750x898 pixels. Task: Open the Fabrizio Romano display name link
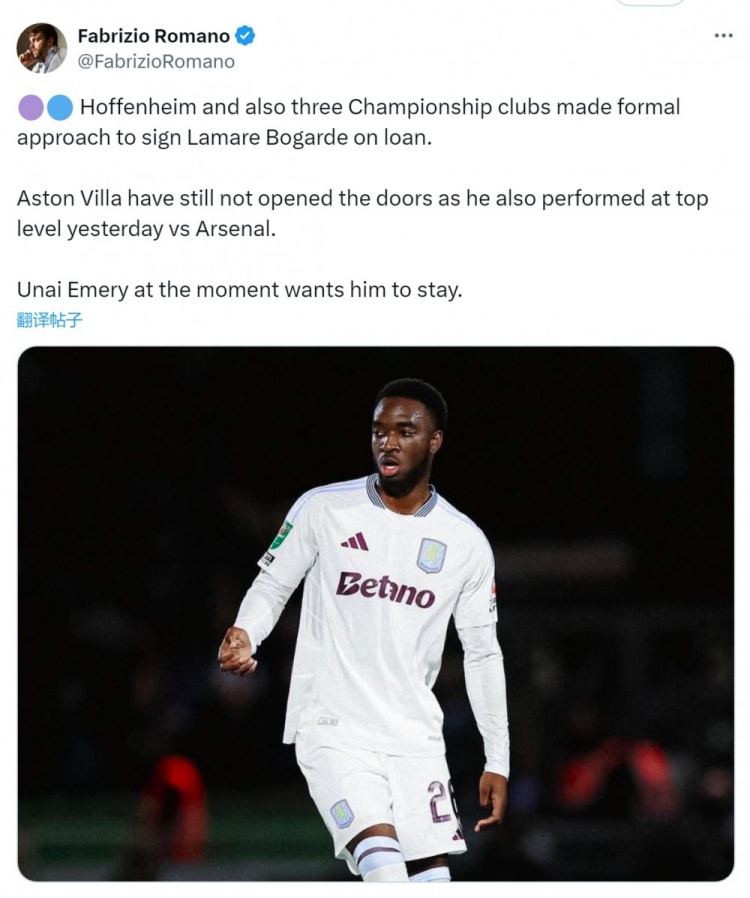click(x=153, y=36)
